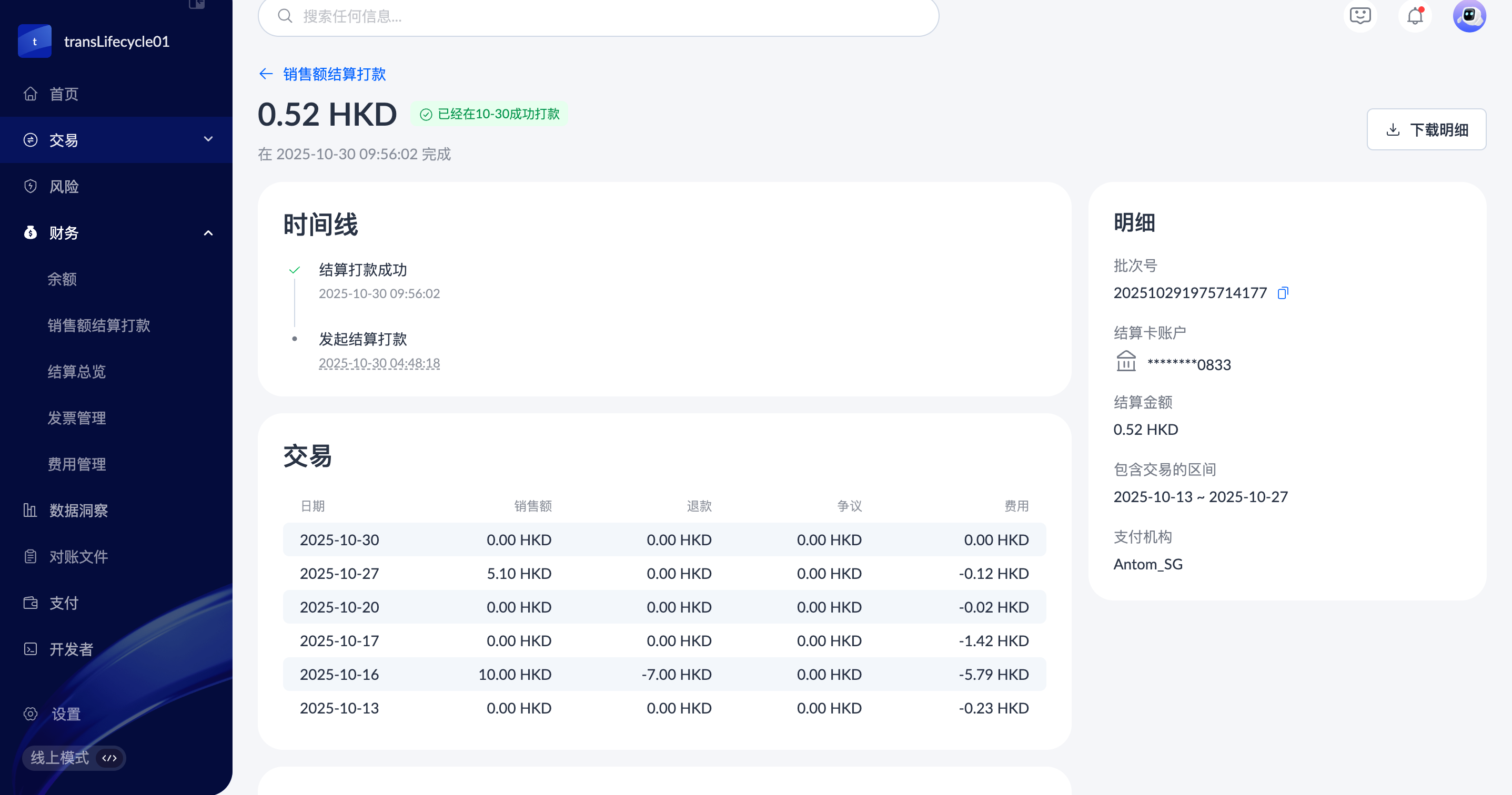Click the search input field
1512x795 pixels.
(x=599, y=16)
